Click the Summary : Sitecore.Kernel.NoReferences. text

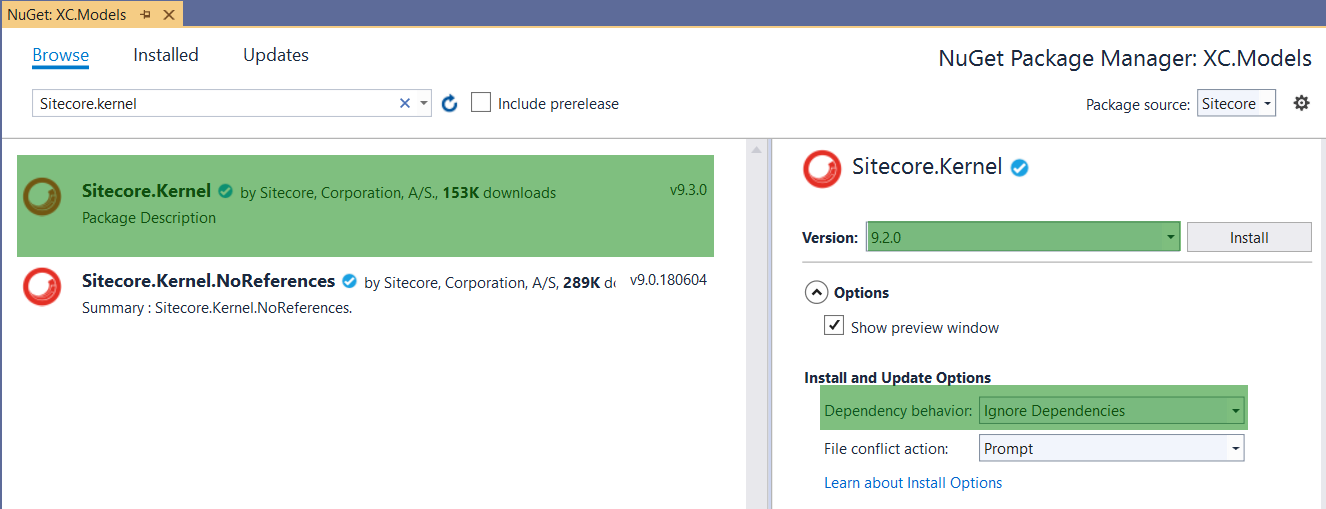(217, 308)
